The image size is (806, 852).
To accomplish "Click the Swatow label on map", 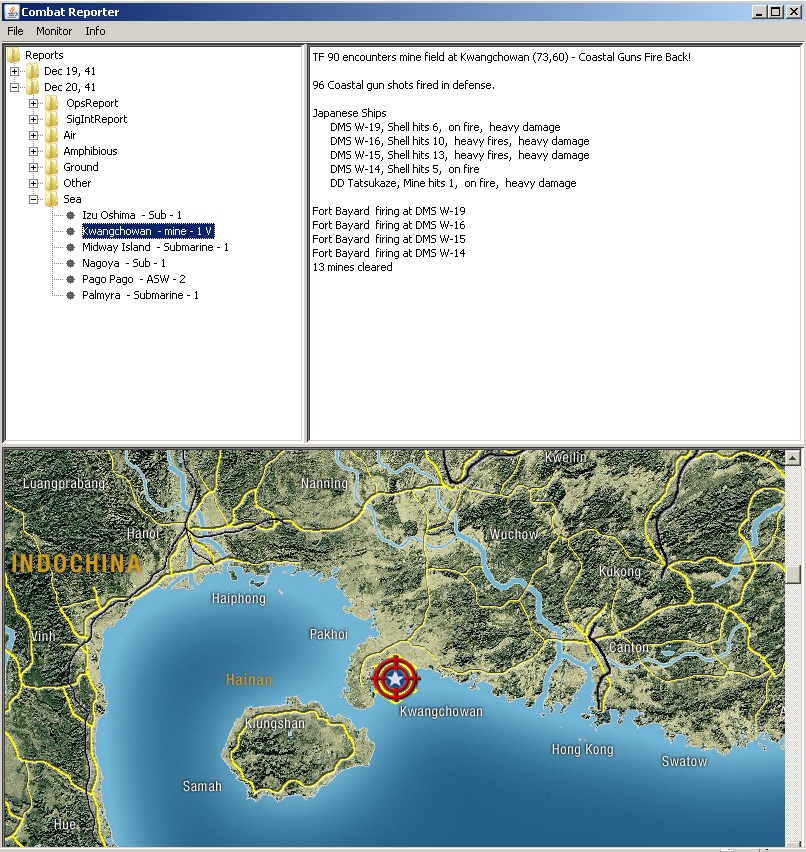I will 684,761.
